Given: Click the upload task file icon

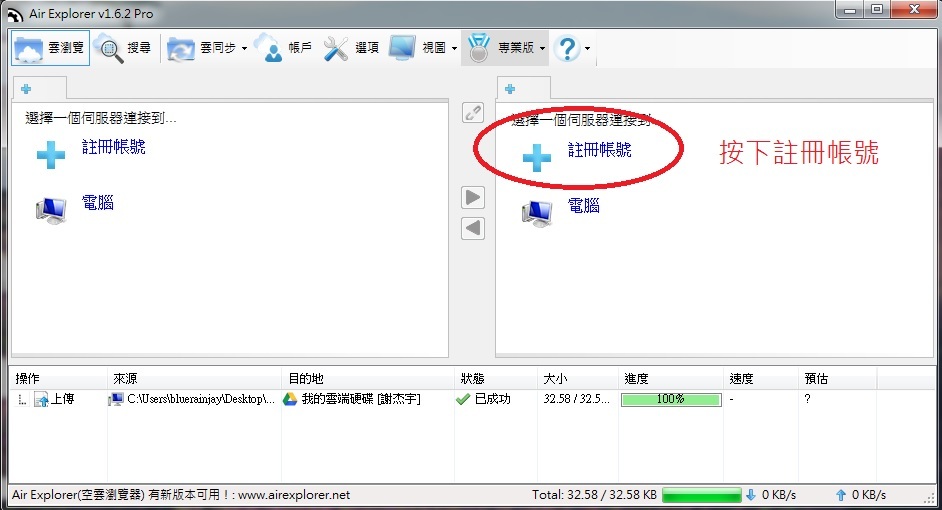Looking at the screenshot, I should [x=41, y=399].
